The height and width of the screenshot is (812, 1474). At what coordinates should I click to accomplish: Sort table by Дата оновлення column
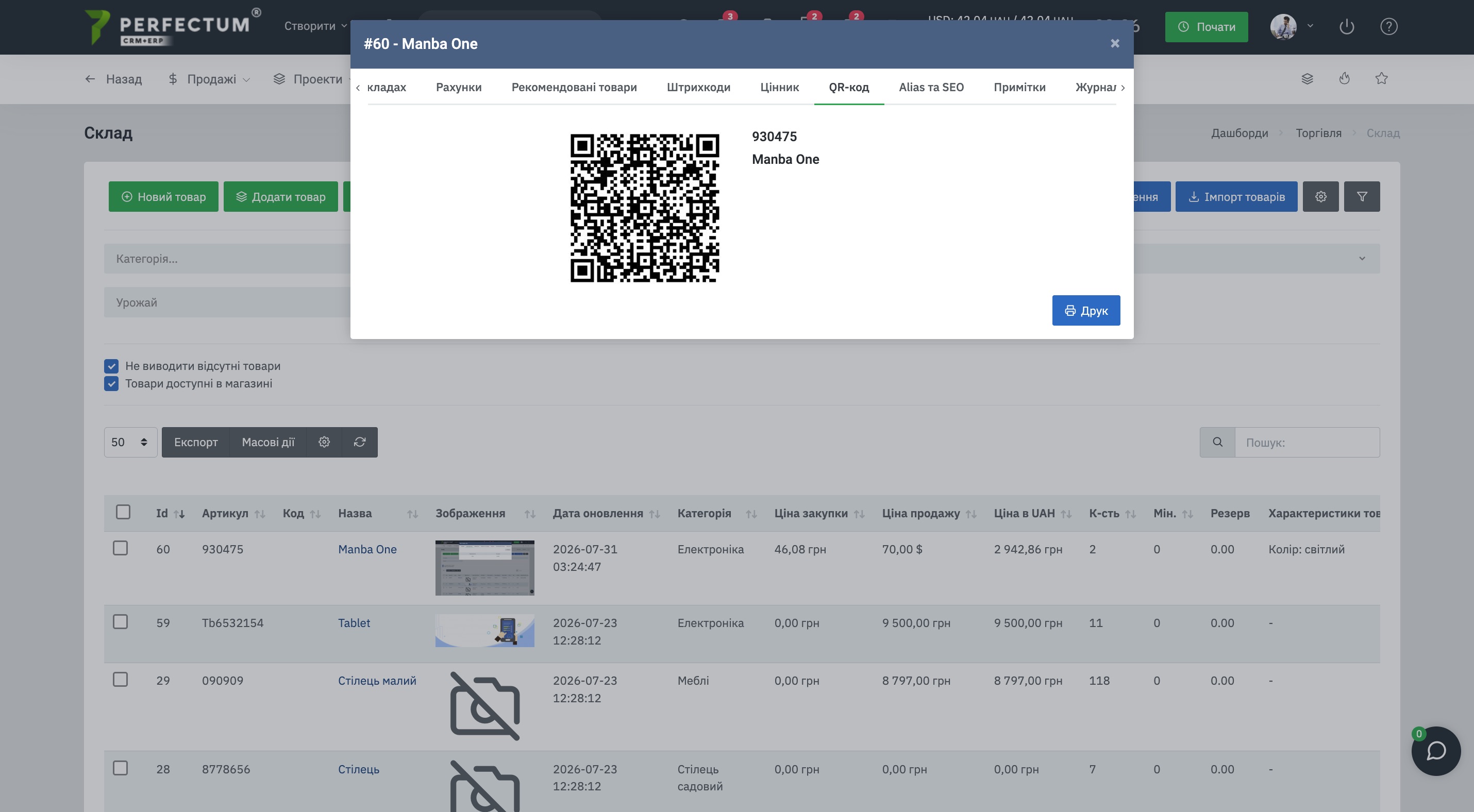point(606,514)
